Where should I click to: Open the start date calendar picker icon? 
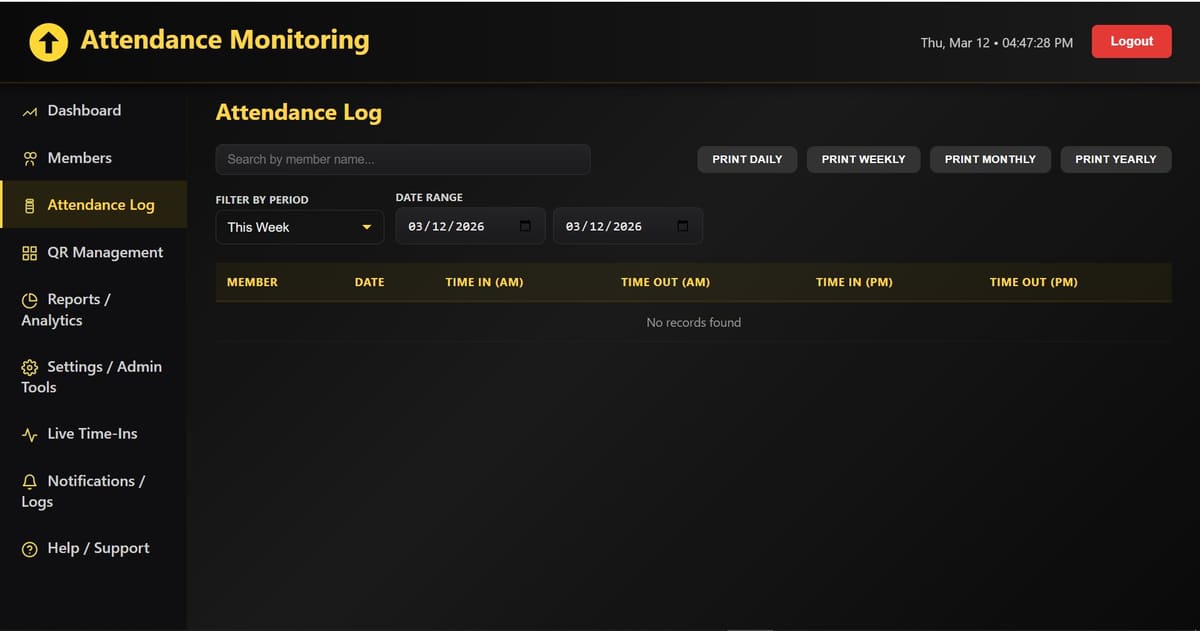click(x=525, y=226)
